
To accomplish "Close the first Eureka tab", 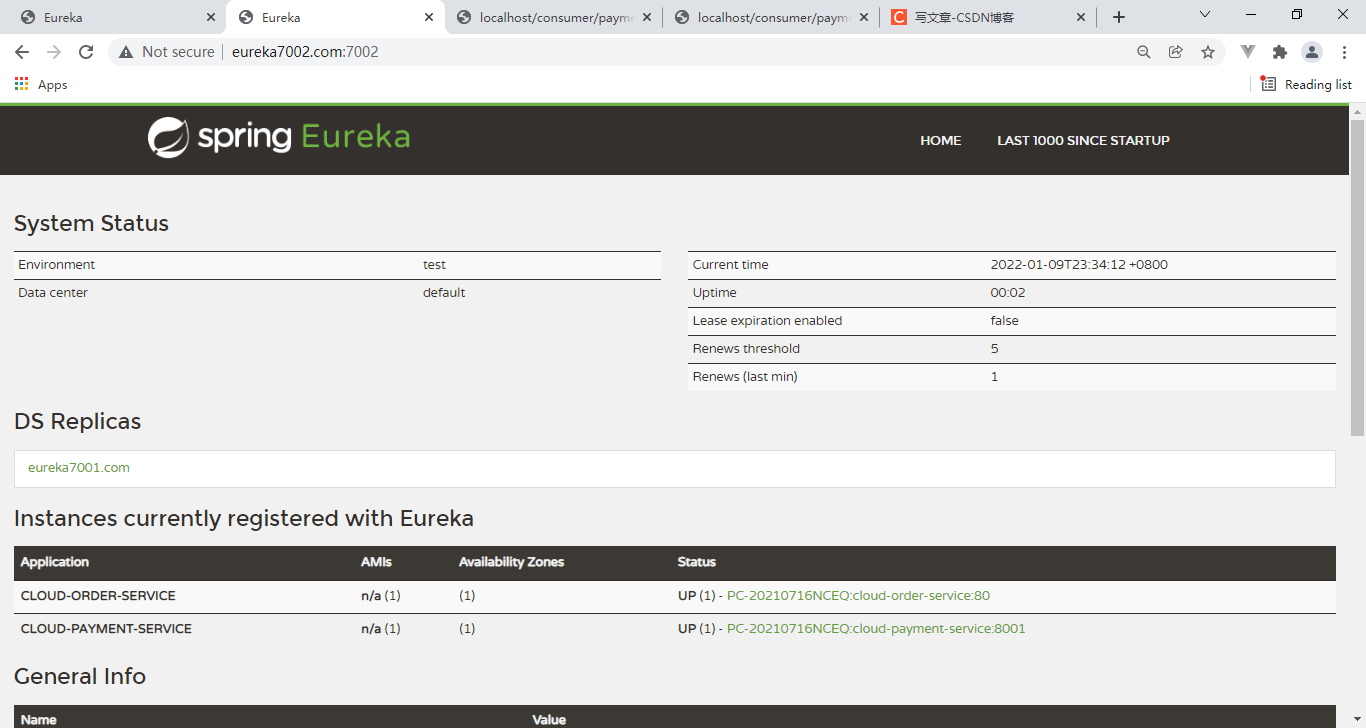I will click(x=210, y=17).
